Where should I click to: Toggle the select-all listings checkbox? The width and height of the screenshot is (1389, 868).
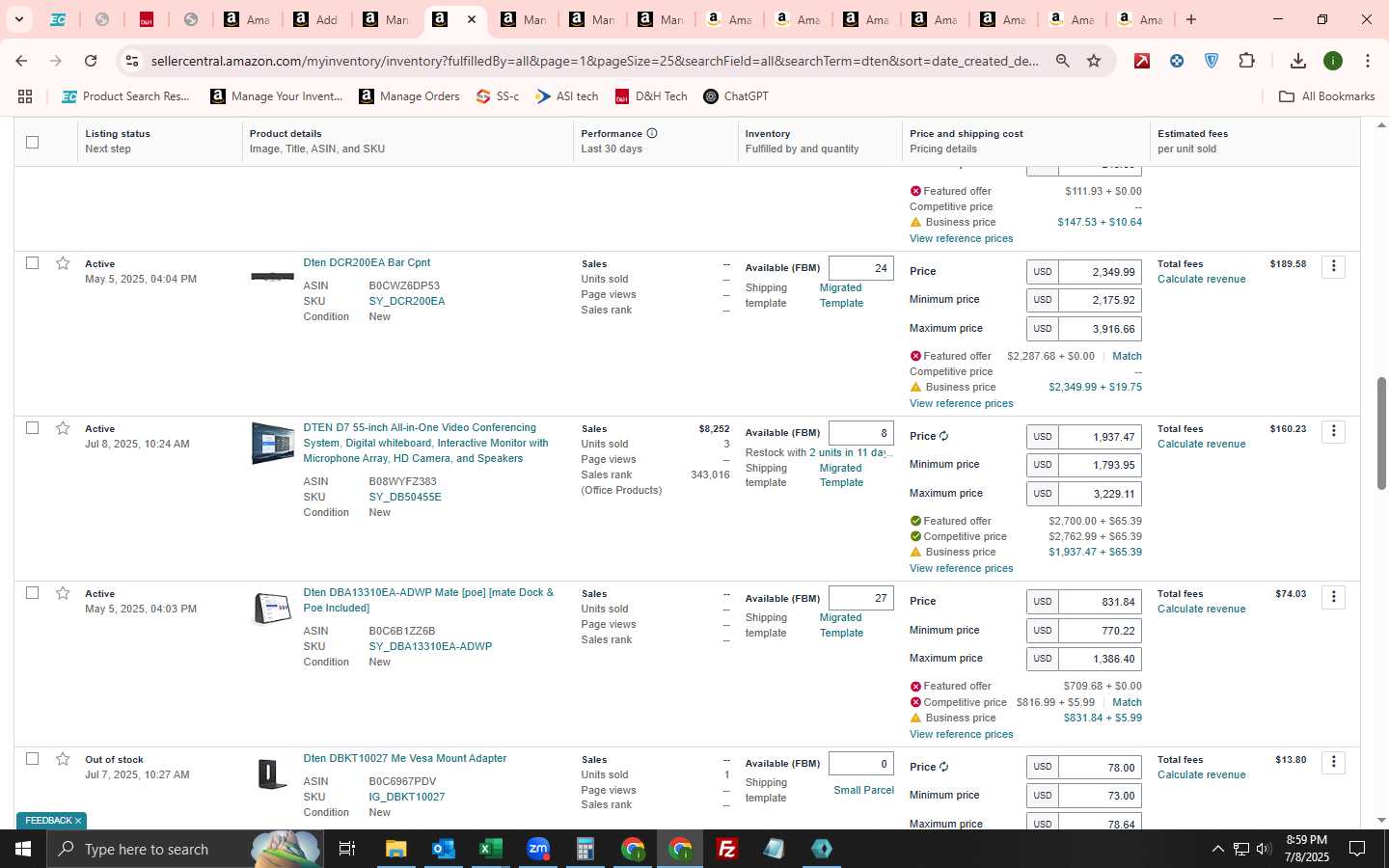(32, 142)
